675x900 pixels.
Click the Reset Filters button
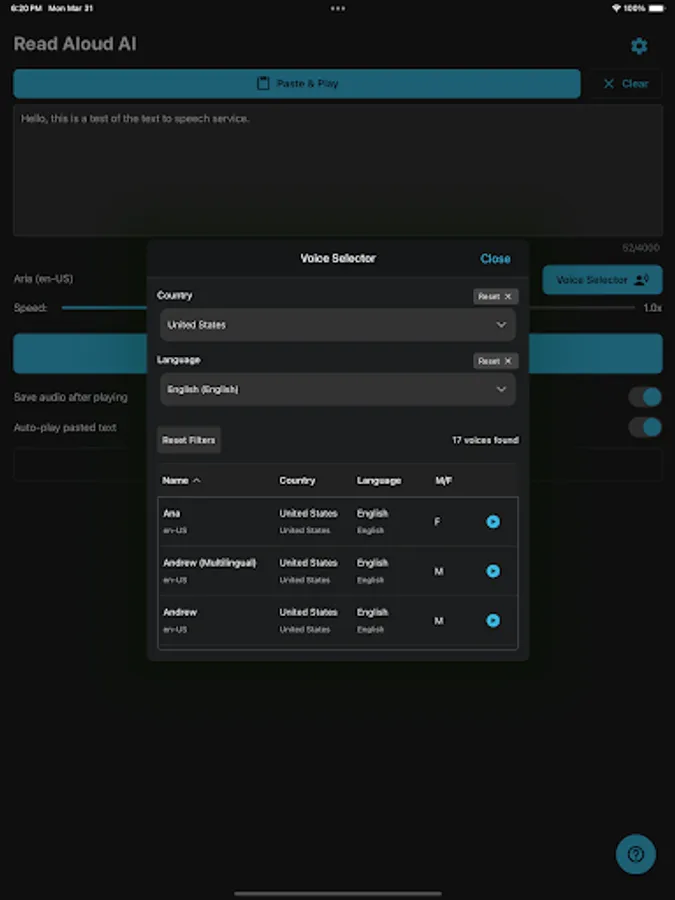[x=188, y=440]
